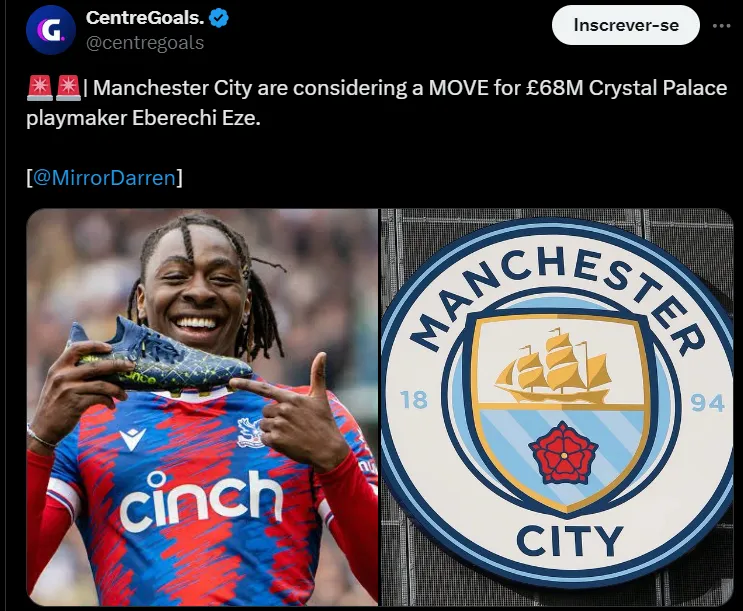The height and width of the screenshot is (611, 743).
Task: Open the @MirrorDarren mention link
Action: tap(104, 178)
